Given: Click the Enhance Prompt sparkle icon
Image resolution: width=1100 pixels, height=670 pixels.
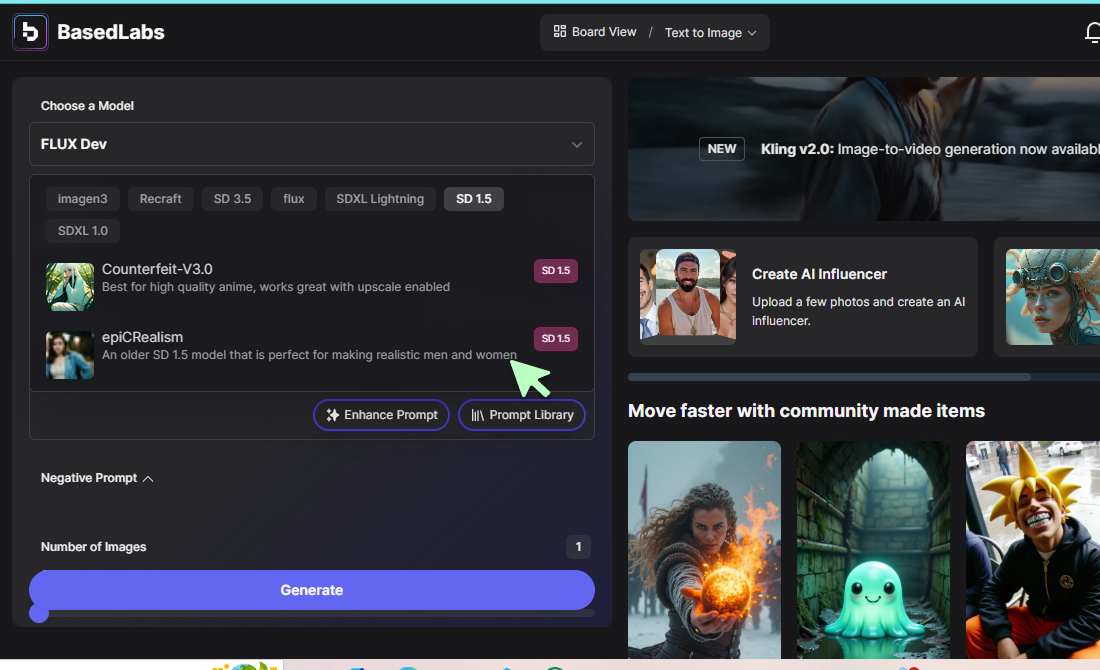Looking at the screenshot, I should coord(333,415).
